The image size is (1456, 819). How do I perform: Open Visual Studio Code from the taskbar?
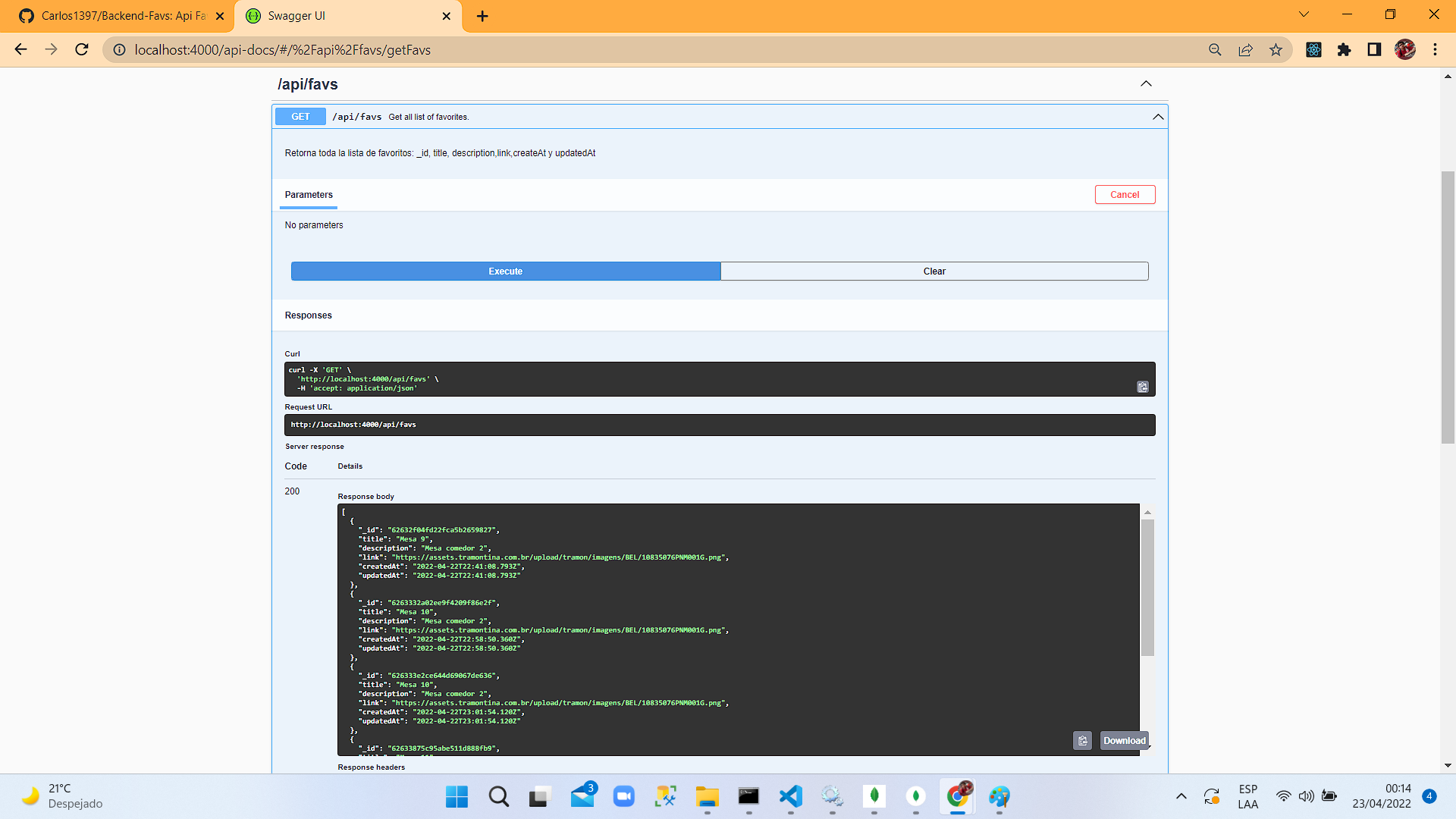point(790,796)
